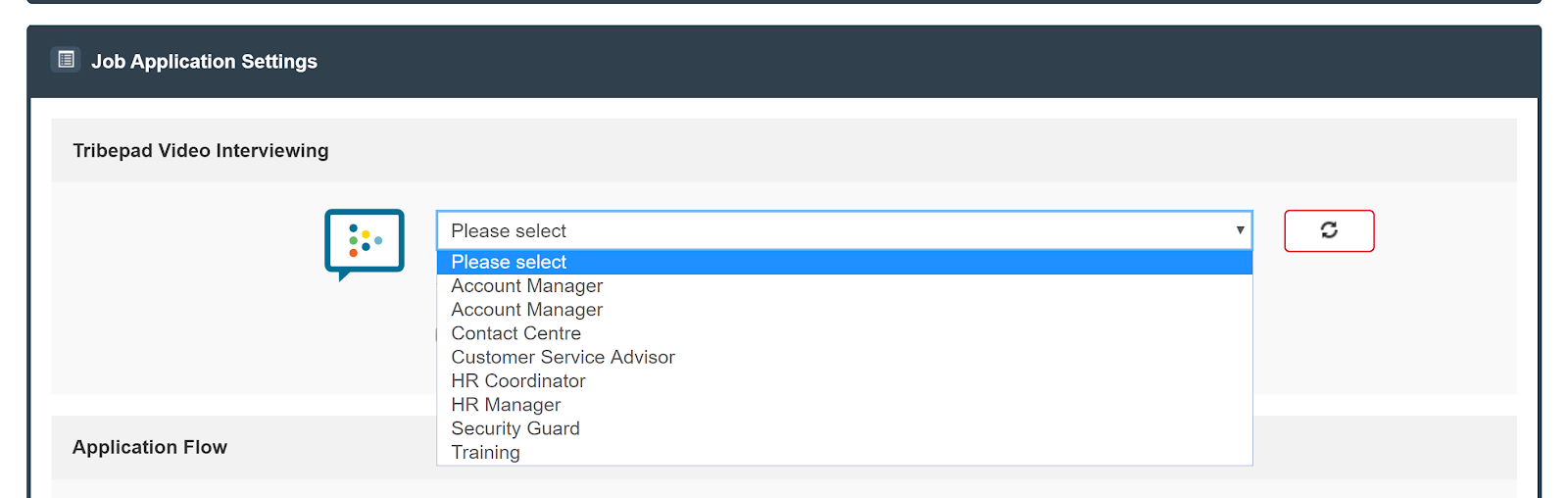Image resolution: width=1568 pixels, height=498 pixels.
Task: Choose HR Manager in the list
Action: [x=844, y=405]
